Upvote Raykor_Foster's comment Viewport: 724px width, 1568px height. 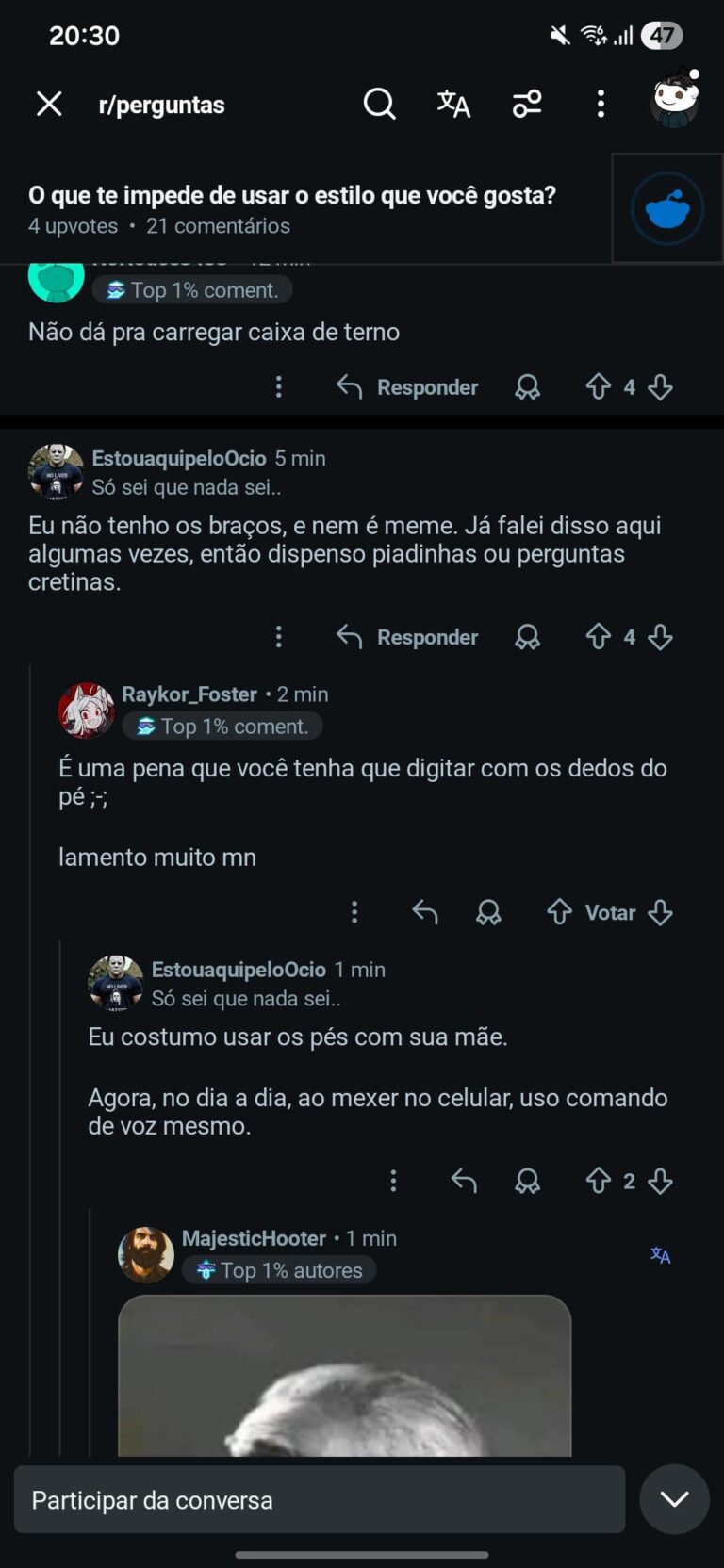click(x=560, y=912)
